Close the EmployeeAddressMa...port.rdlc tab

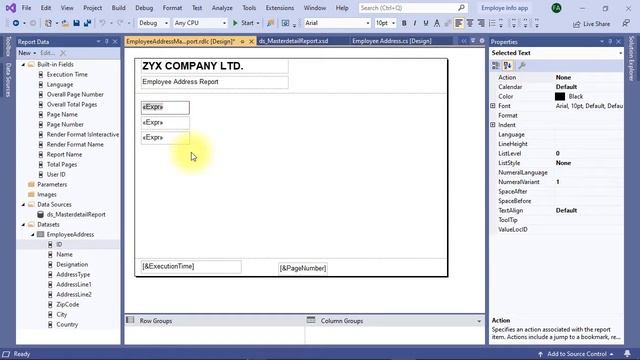[251, 41]
